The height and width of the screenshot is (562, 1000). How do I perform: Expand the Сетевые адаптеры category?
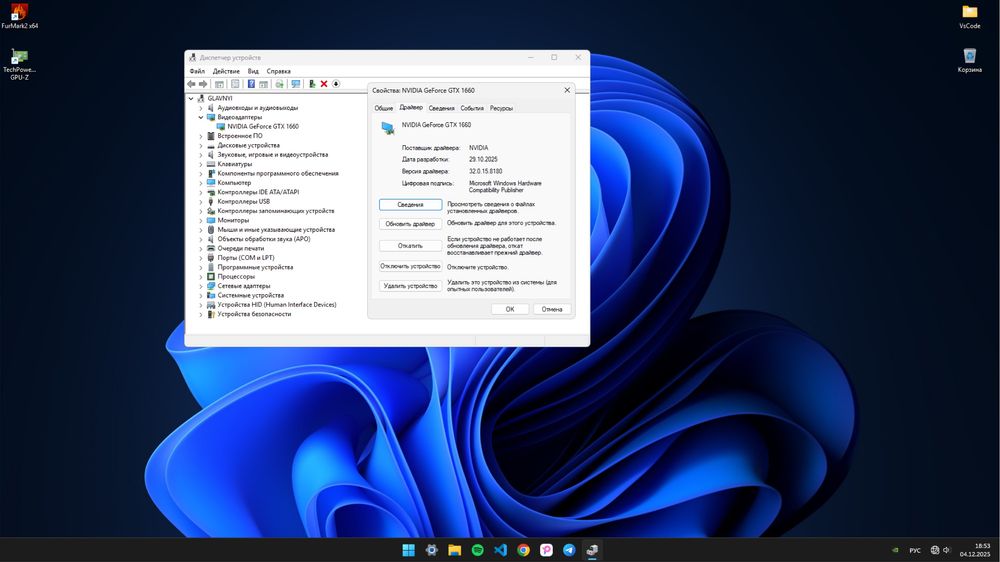tap(201, 286)
